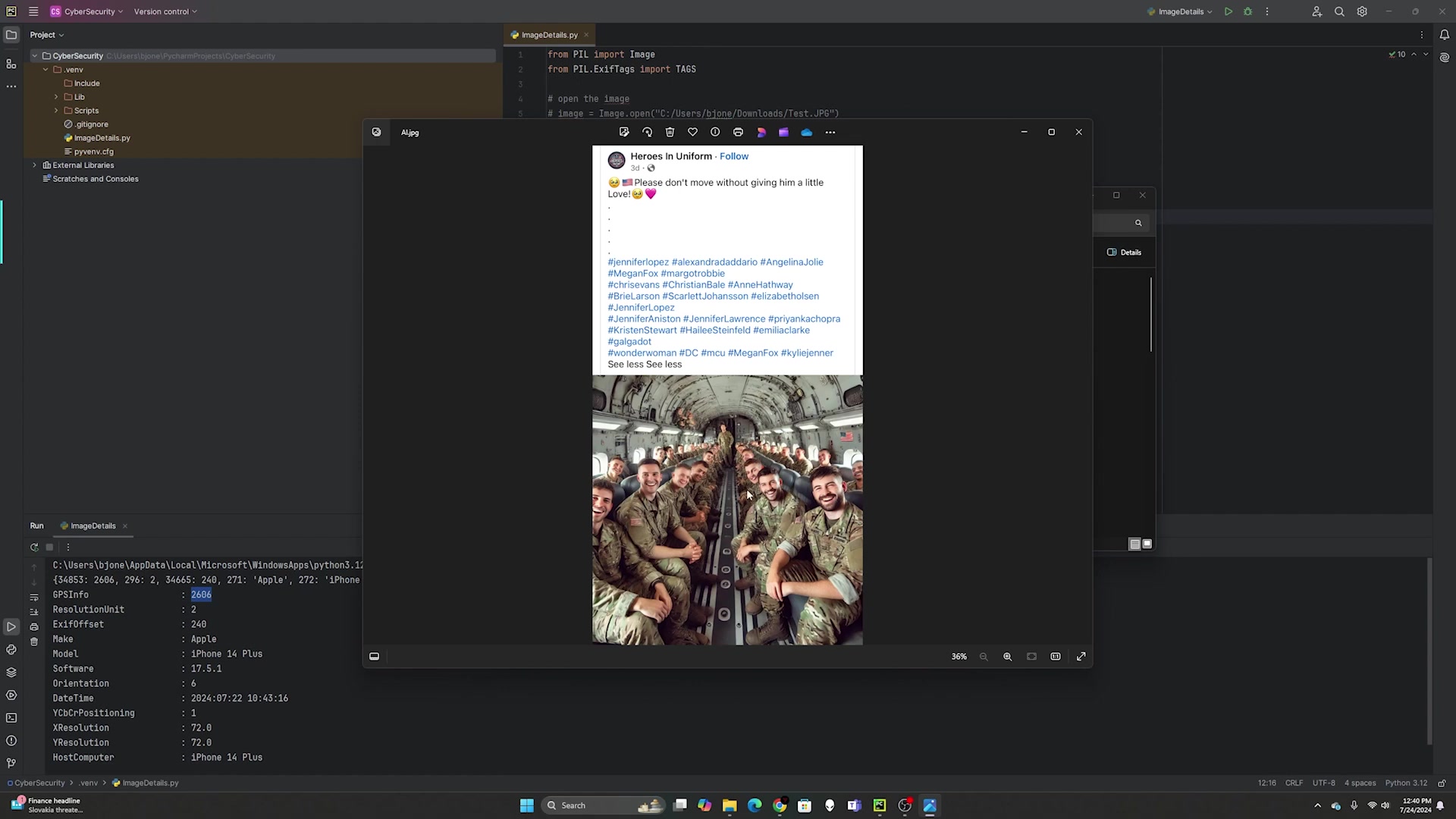Switch to the ImageDetails.py editor tab
This screenshot has width=1456, height=819.
548,35
